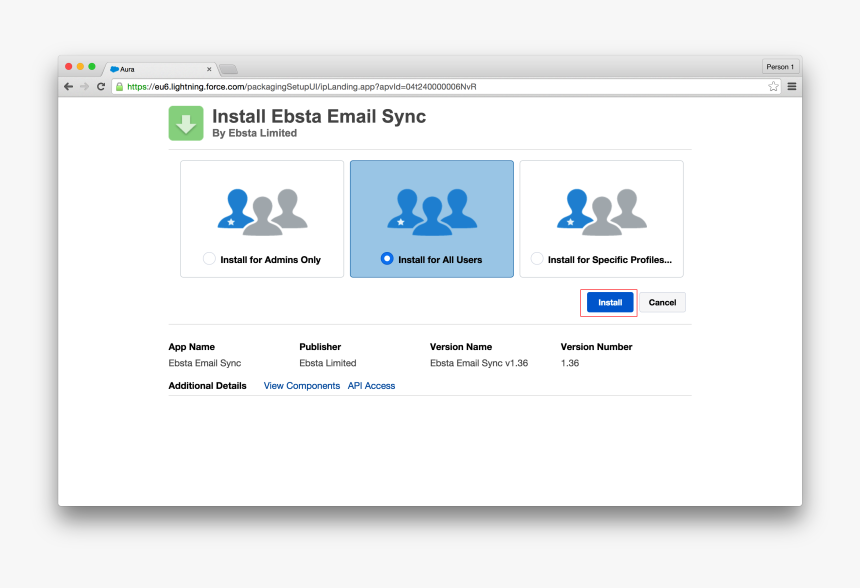This screenshot has height=588, width=860.
Task: Click the green padlock security icon
Action: click(120, 87)
